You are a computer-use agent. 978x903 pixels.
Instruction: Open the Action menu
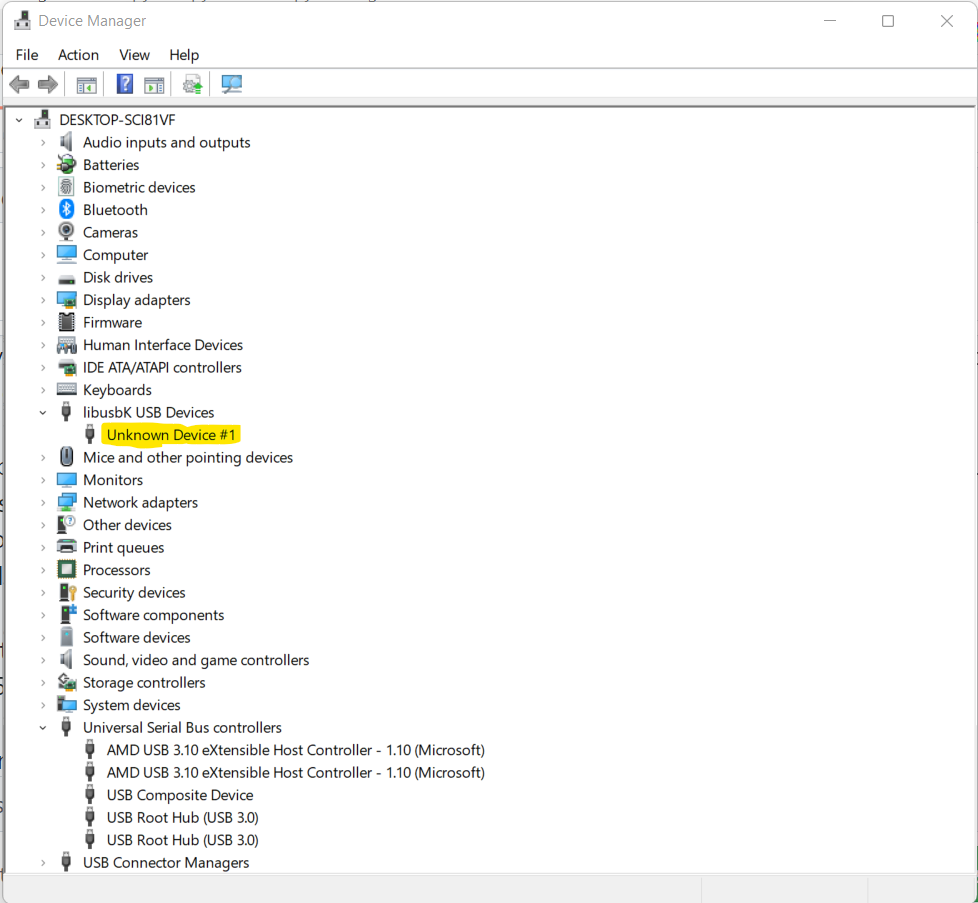[79, 55]
